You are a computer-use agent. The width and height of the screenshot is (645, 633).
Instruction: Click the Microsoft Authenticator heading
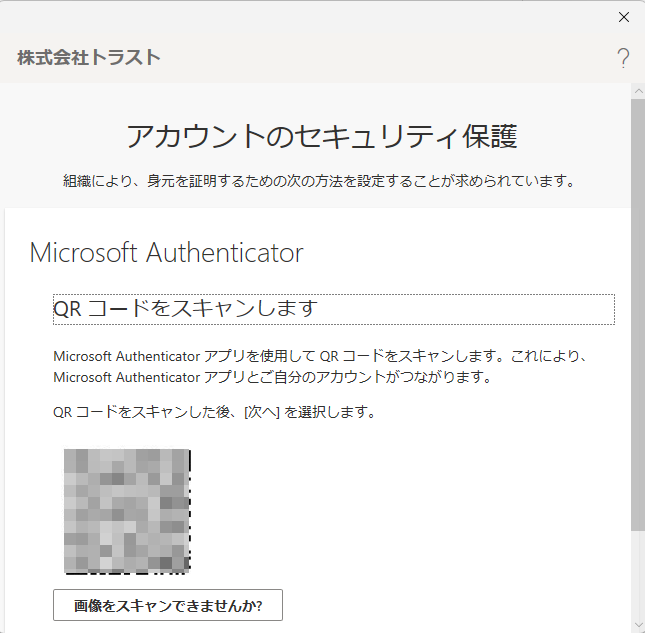coord(167,253)
